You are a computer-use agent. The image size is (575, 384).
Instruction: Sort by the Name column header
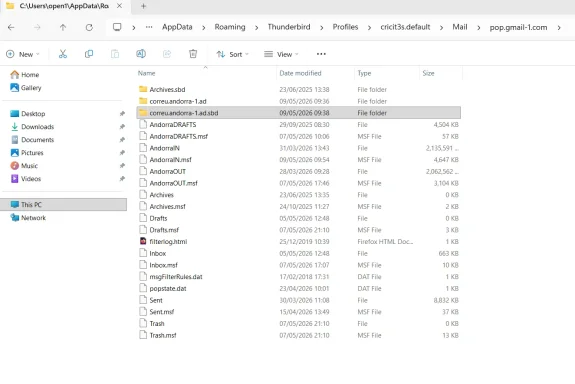coord(147,73)
